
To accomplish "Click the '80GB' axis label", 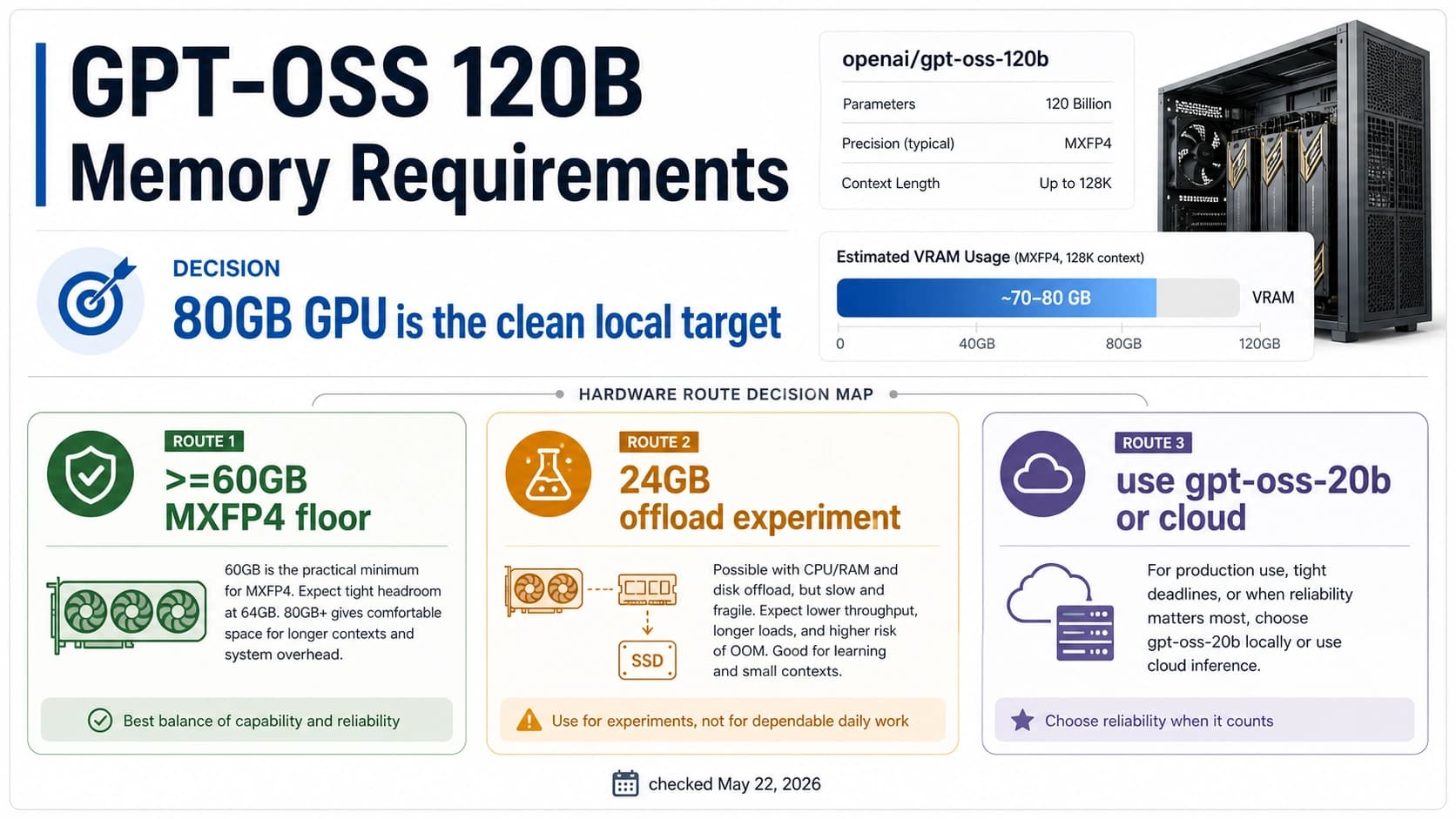I will (1123, 344).
